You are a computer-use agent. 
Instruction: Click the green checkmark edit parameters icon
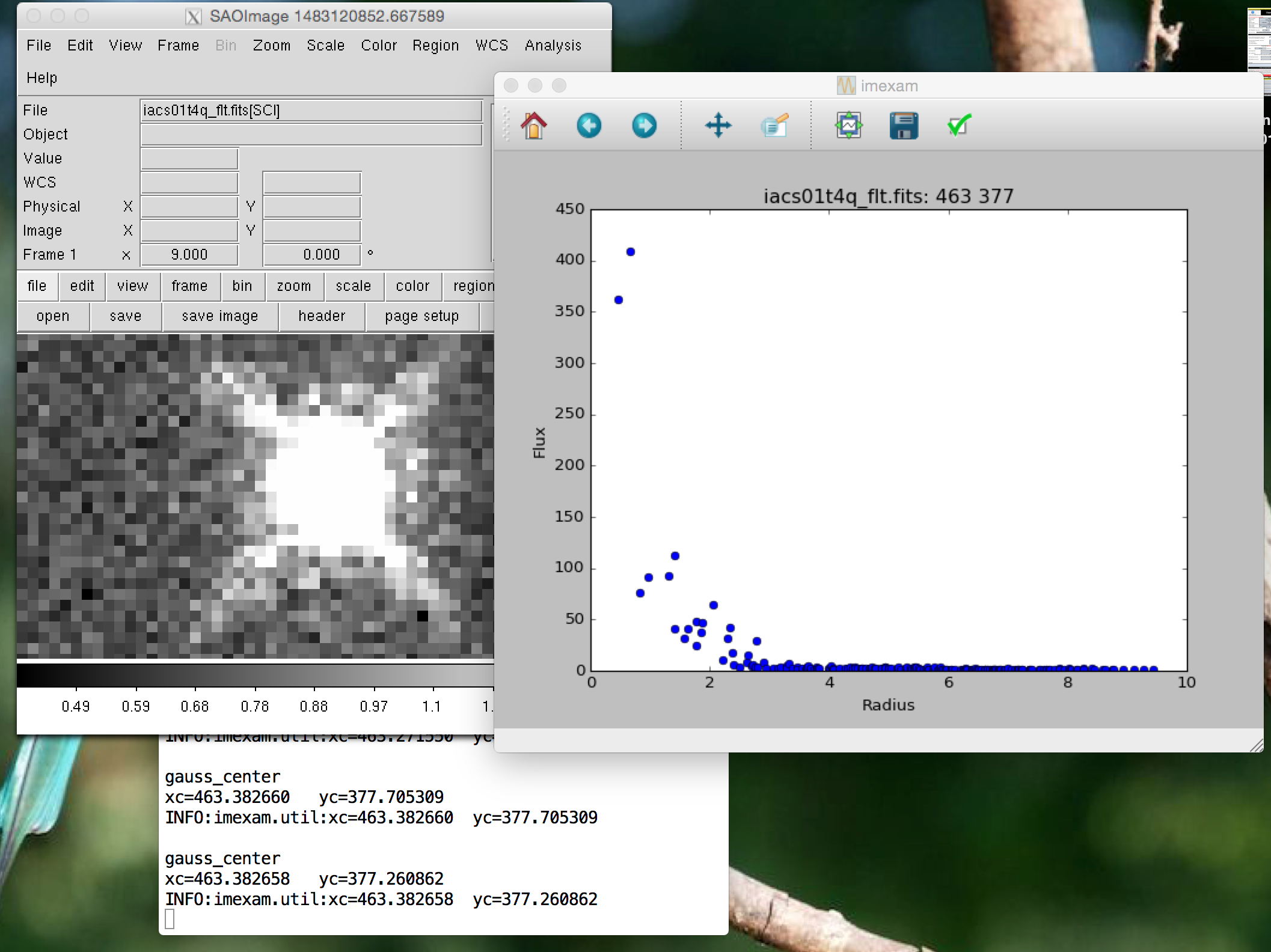959,126
